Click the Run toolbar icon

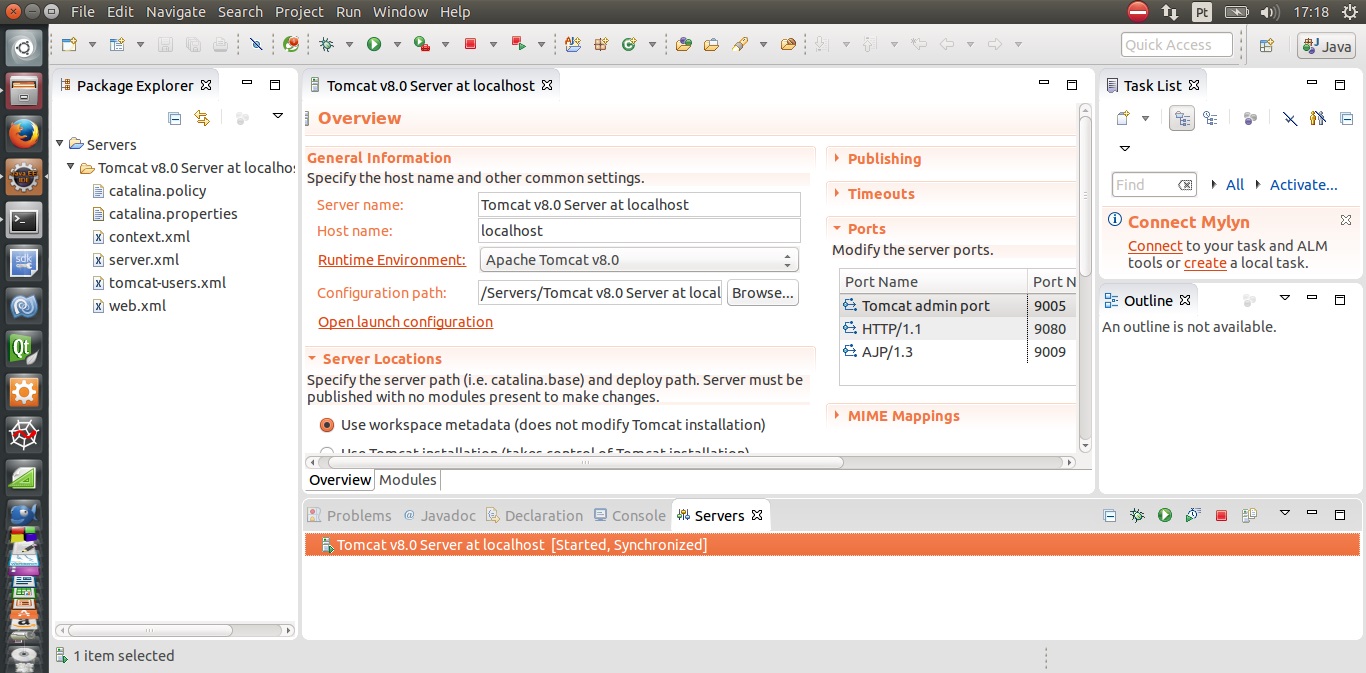point(370,44)
